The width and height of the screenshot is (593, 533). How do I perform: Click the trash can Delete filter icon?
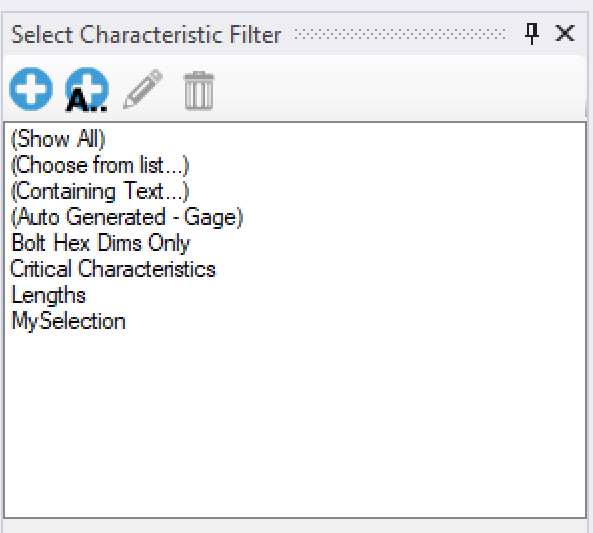tap(199, 90)
